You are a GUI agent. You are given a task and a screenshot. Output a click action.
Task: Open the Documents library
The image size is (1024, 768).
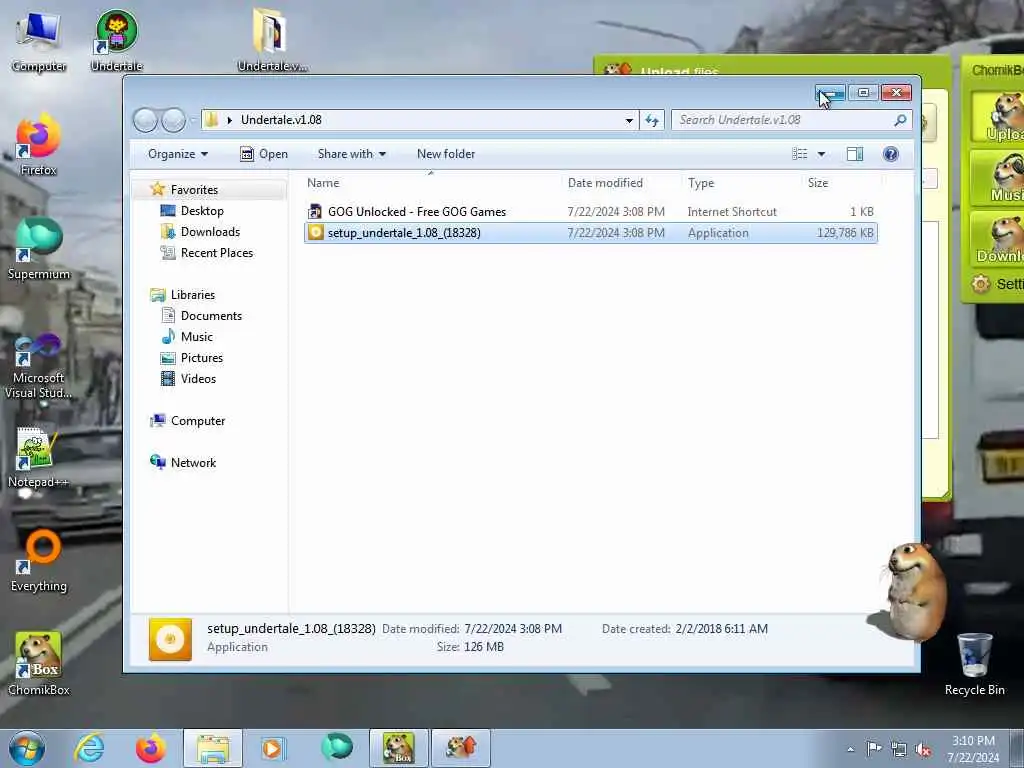tap(211, 315)
